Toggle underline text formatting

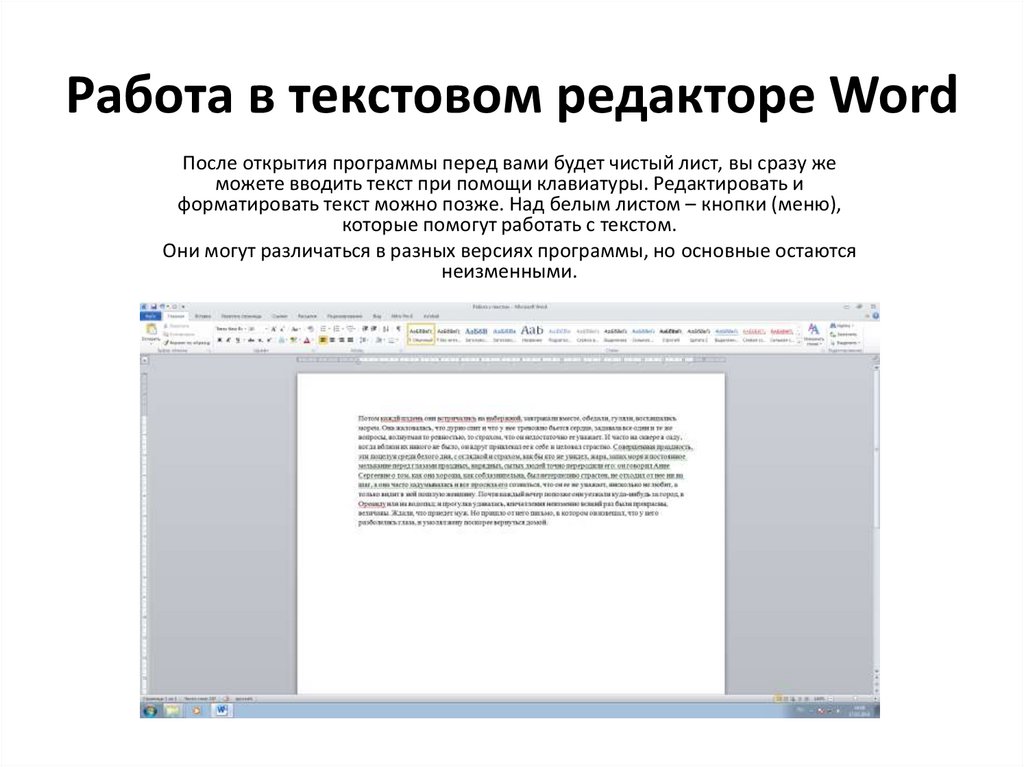click(x=236, y=340)
